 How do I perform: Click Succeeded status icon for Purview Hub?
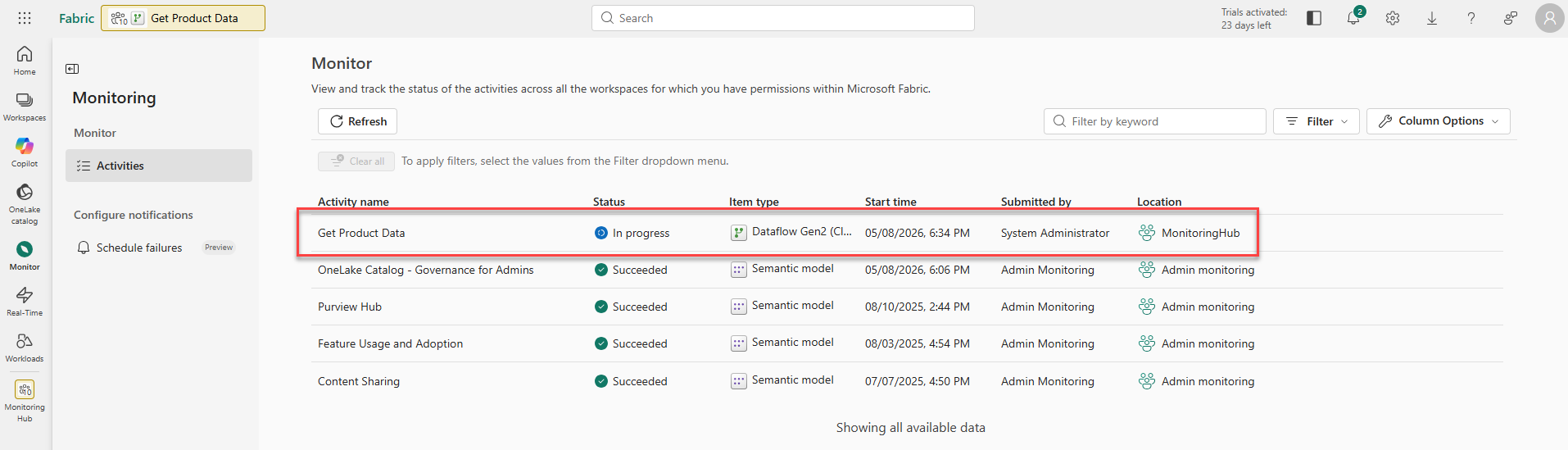601,307
